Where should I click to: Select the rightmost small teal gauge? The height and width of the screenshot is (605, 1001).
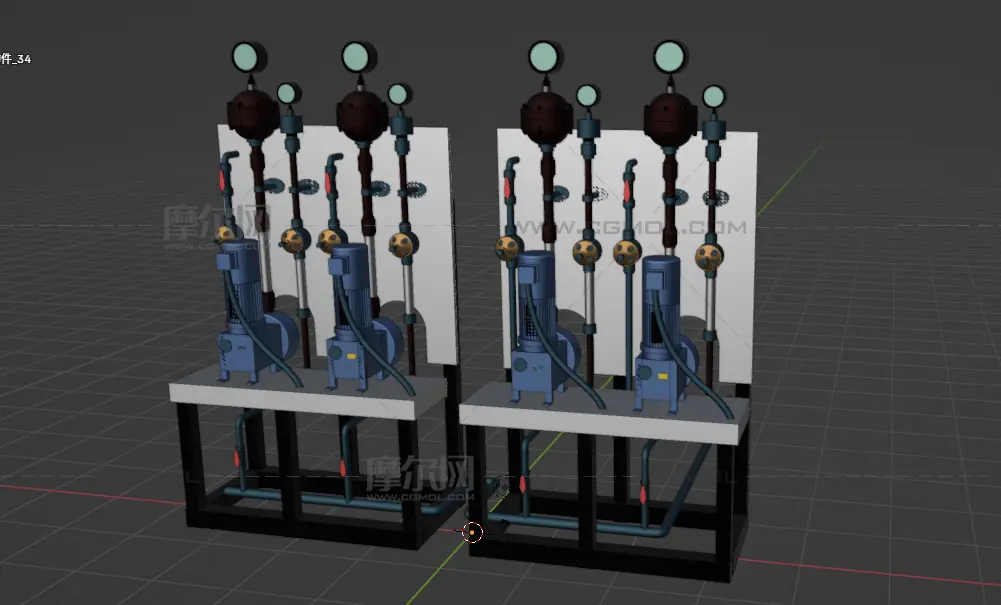[713, 97]
